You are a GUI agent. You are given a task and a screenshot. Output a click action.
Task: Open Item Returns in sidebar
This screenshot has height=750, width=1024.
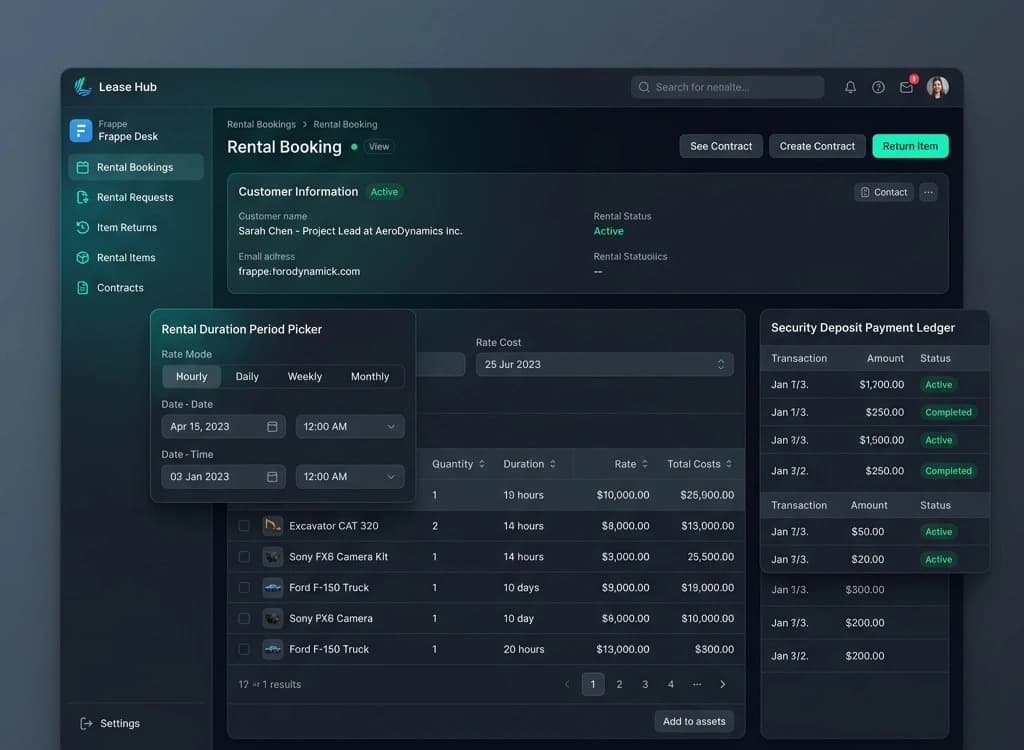click(x=136, y=227)
